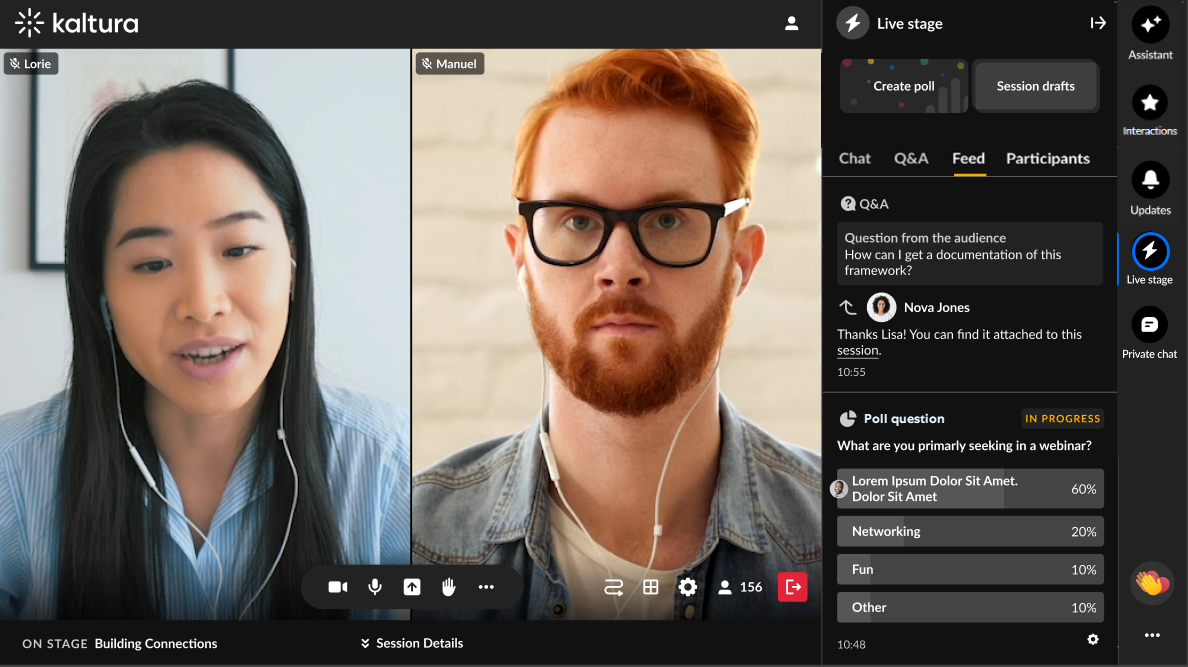Select the Lorem Ipsum Dolor poll option

coord(971,488)
